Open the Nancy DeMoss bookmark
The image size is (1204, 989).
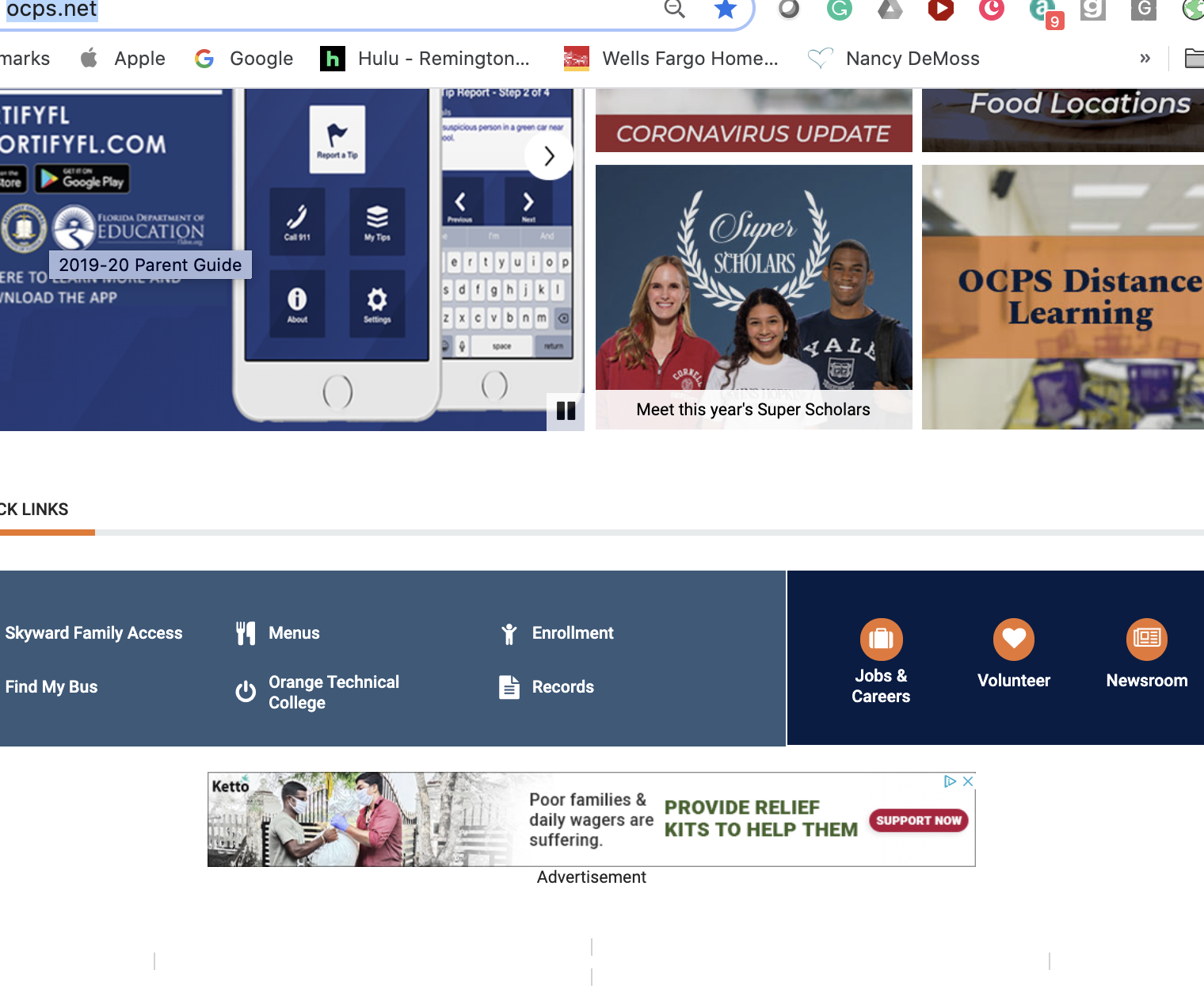tap(893, 59)
